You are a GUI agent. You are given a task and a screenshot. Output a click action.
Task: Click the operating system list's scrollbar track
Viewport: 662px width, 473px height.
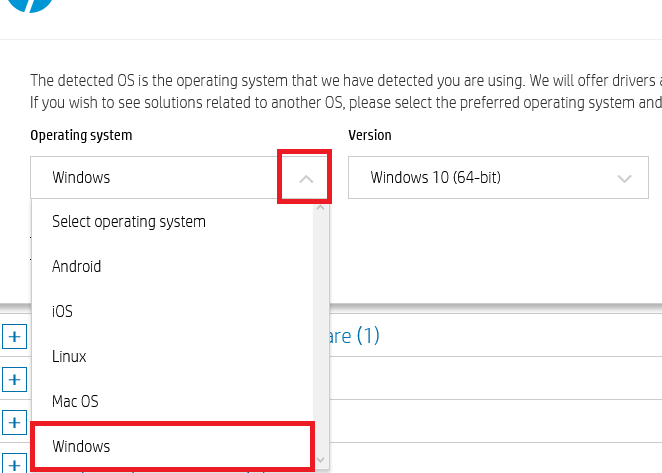coord(321,330)
